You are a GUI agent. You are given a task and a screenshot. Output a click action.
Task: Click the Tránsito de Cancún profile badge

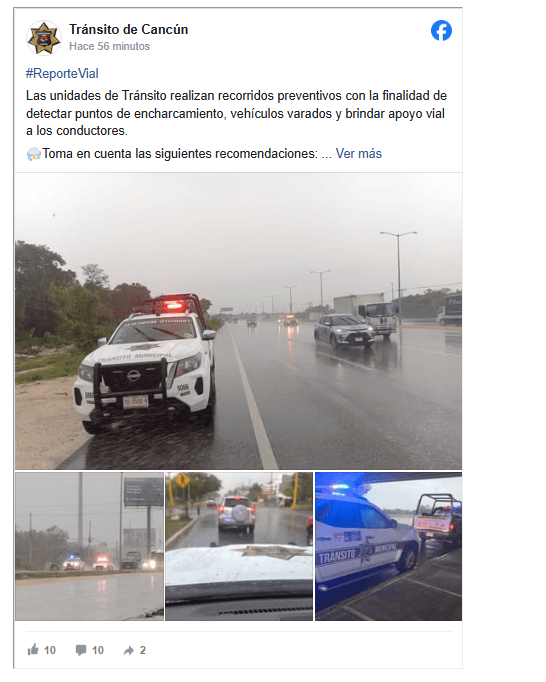click(44, 38)
